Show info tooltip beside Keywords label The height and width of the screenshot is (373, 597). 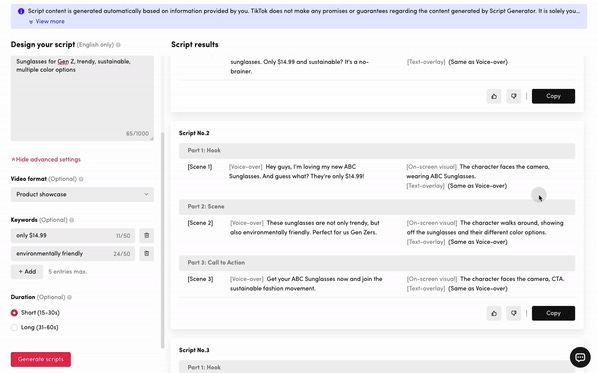click(72, 220)
